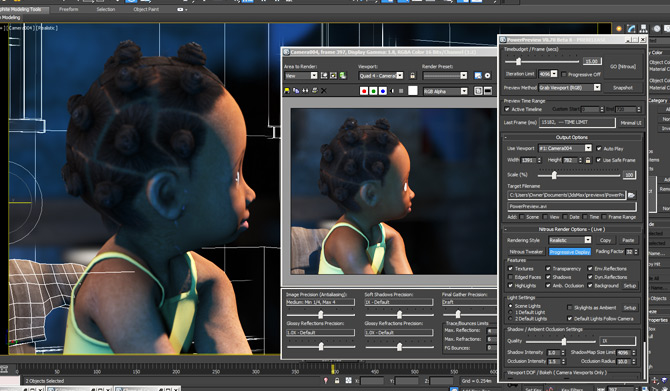Viewport: 670px width, 391px height.
Task: Print the rendered image
Action: coord(314,91)
